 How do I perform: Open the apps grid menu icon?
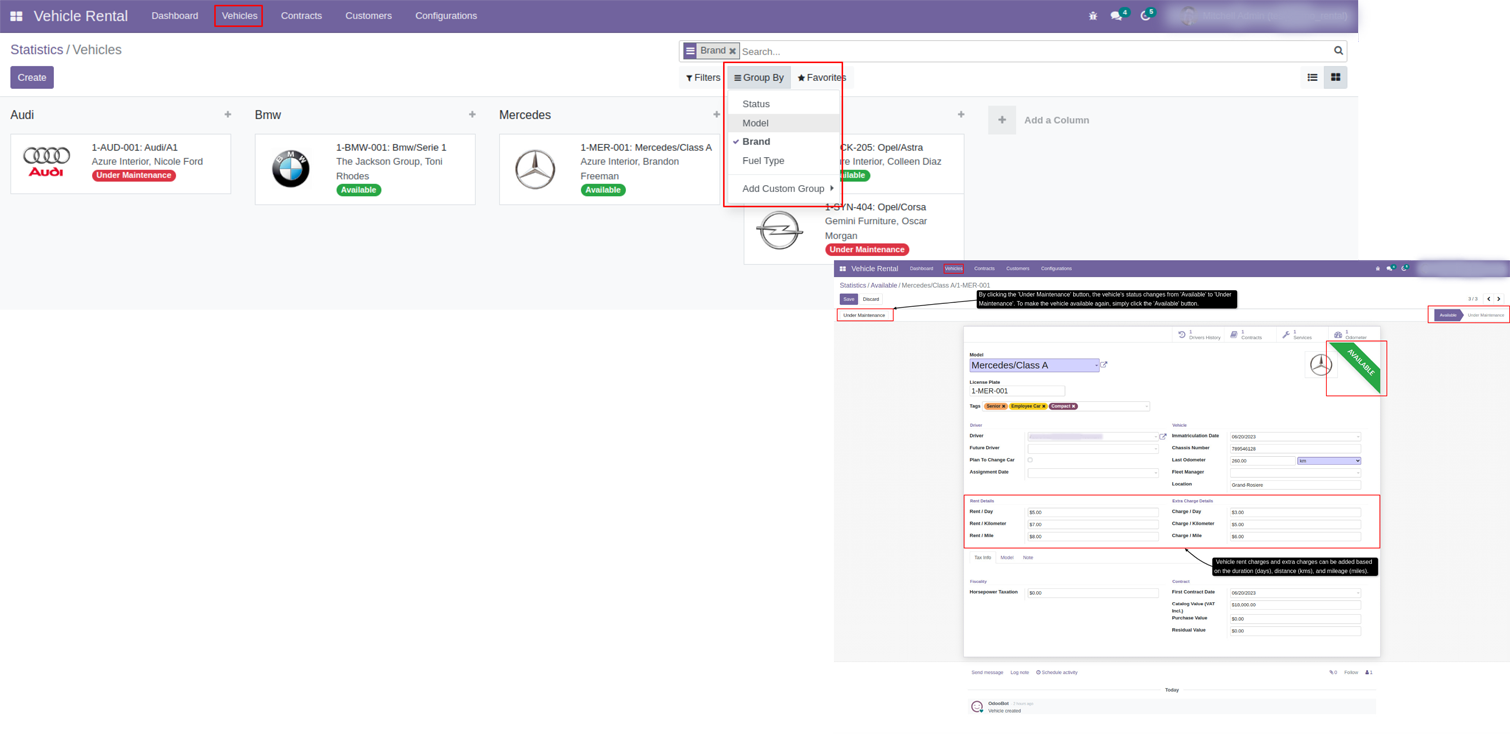16,16
